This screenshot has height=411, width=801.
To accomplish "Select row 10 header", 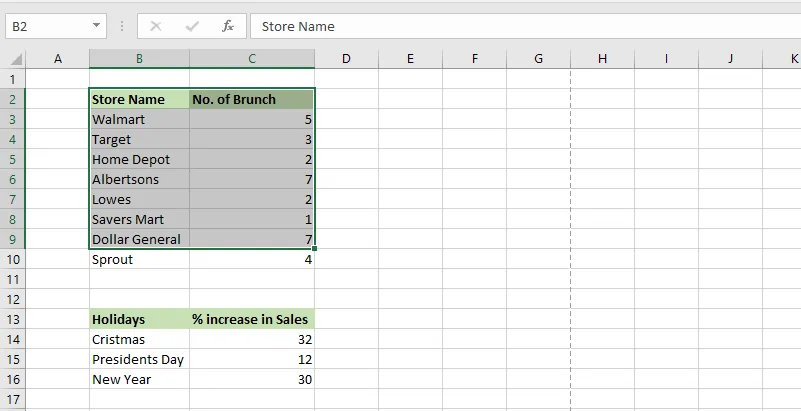I will click(x=13, y=259).
